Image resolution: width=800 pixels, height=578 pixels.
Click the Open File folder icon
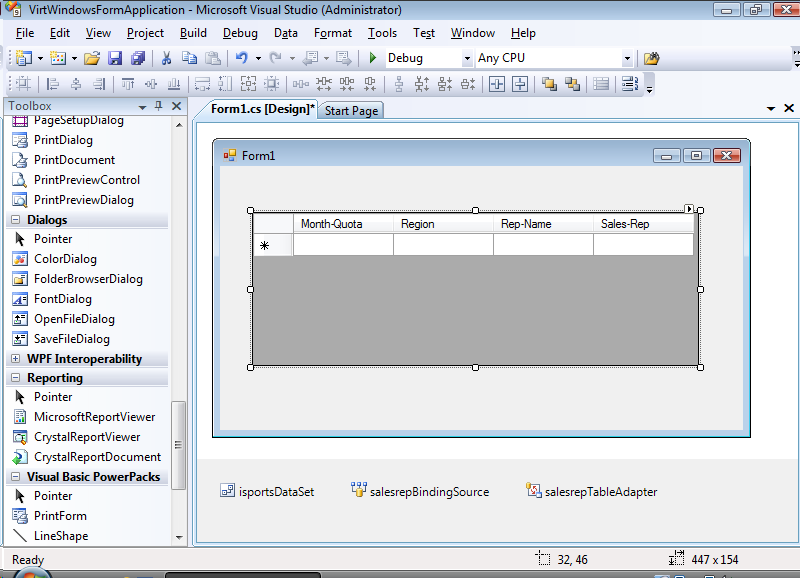pos(92,58)
